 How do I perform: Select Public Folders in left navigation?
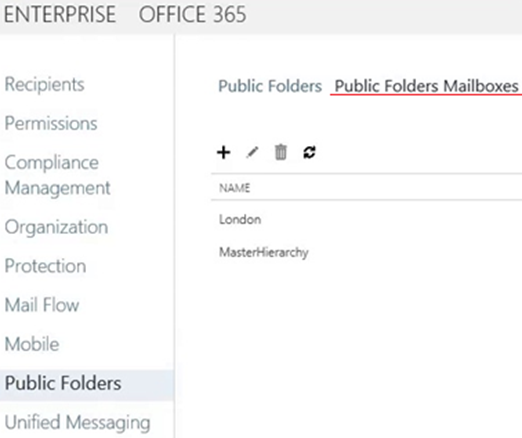pos(63,383)
